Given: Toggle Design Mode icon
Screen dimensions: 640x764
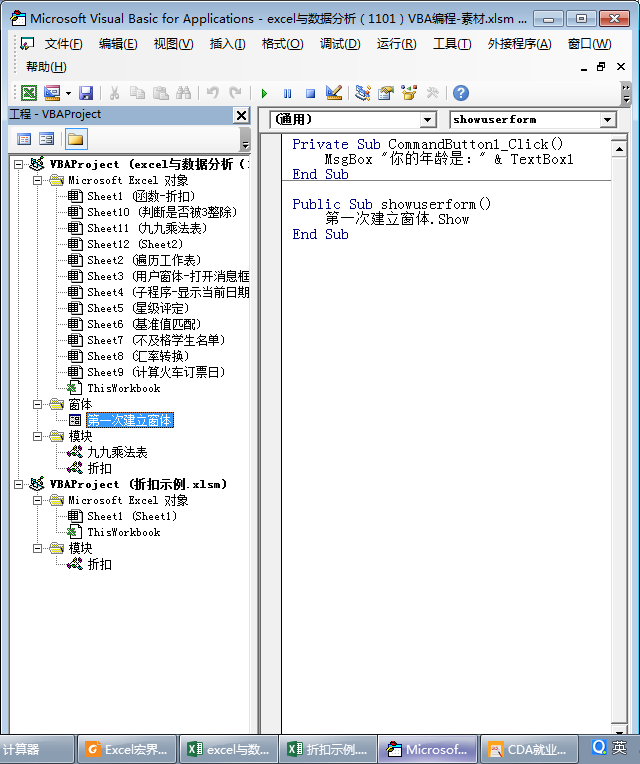Looking at the screenshot, I should (x=334, y=93).
